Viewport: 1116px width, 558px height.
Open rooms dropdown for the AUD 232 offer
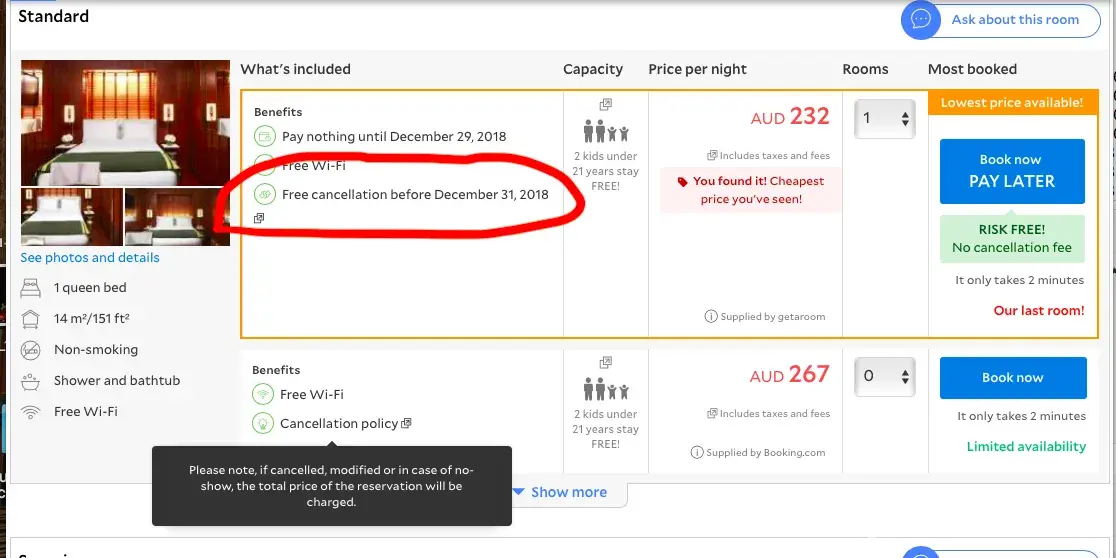pyautogui.click(x=885, y=118)
